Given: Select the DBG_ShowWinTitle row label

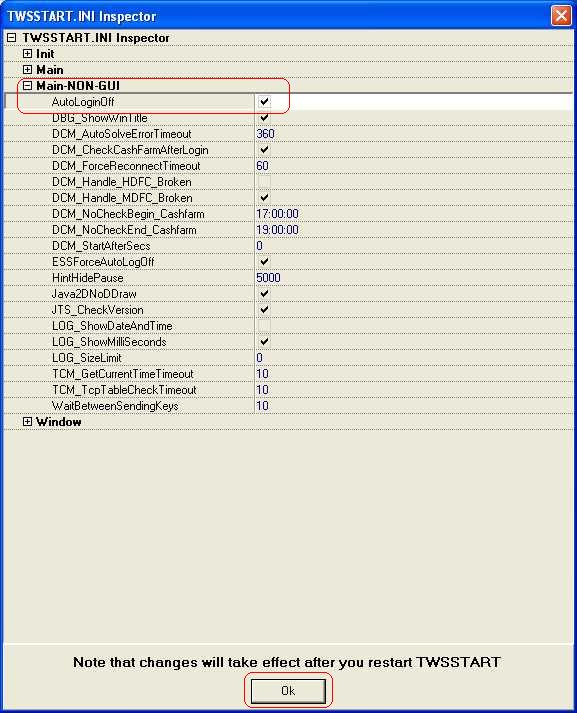Looking at the screenshot, I should click(x=100, y=118).
